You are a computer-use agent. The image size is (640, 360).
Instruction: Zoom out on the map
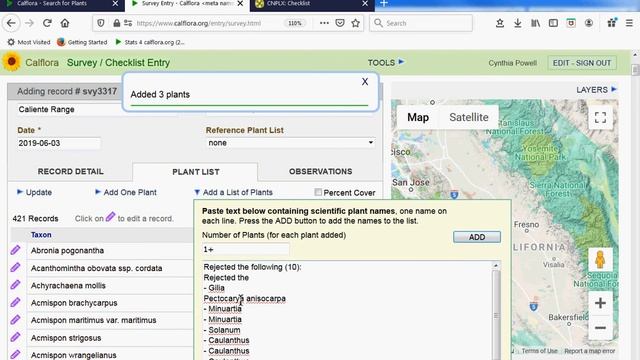point(600,328)
